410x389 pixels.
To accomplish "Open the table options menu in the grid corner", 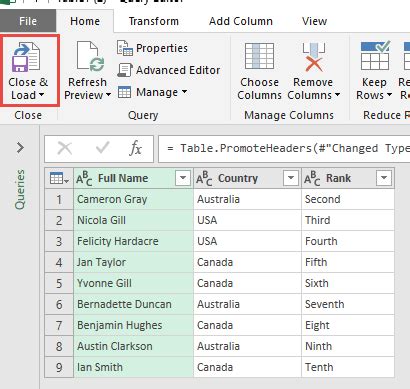I will [x=59, y=178].
